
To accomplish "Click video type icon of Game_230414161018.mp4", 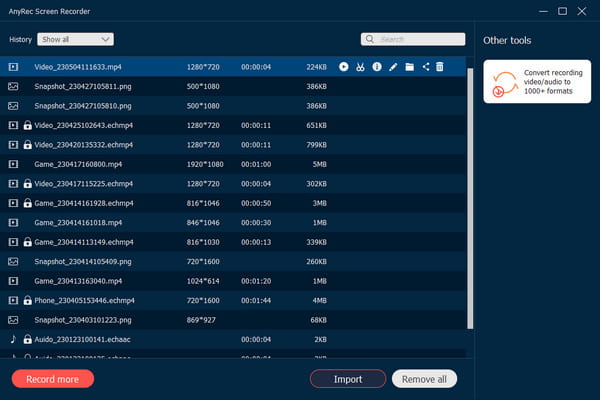I will [13, 223].
